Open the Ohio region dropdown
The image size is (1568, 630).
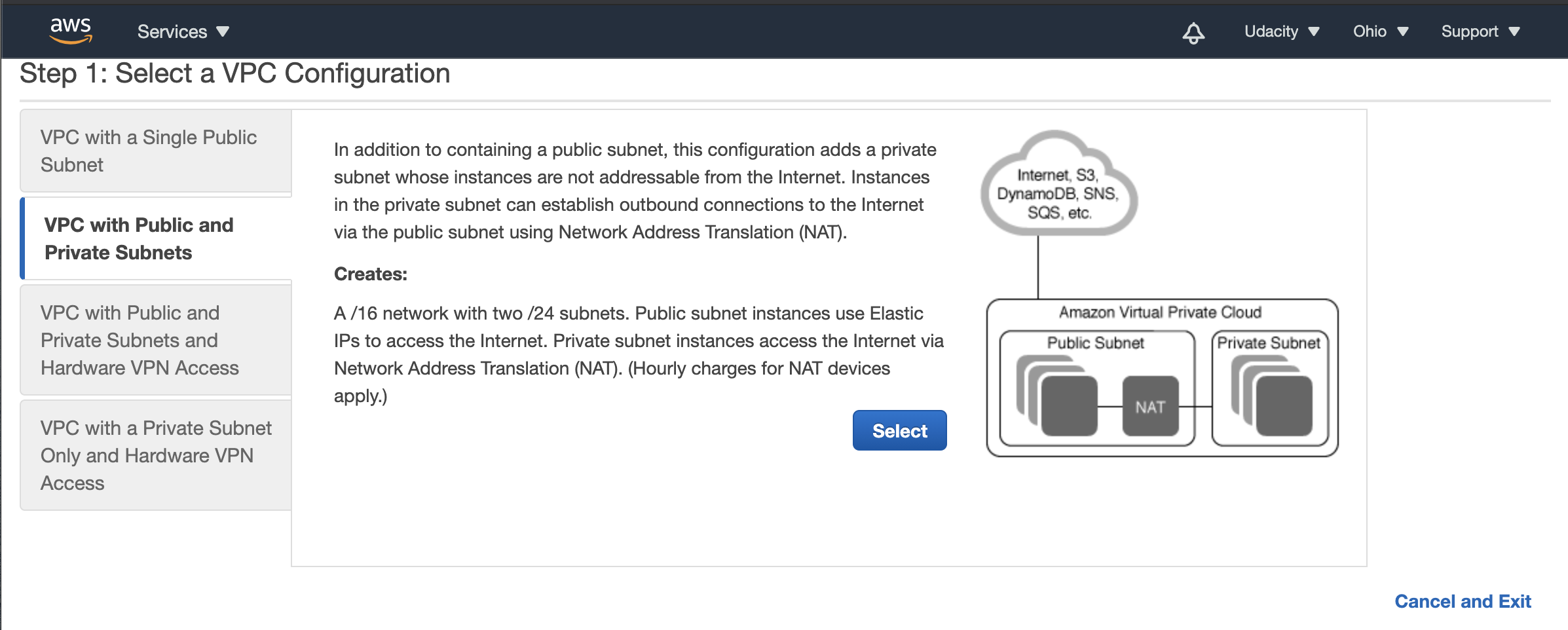click(1380, 31)
